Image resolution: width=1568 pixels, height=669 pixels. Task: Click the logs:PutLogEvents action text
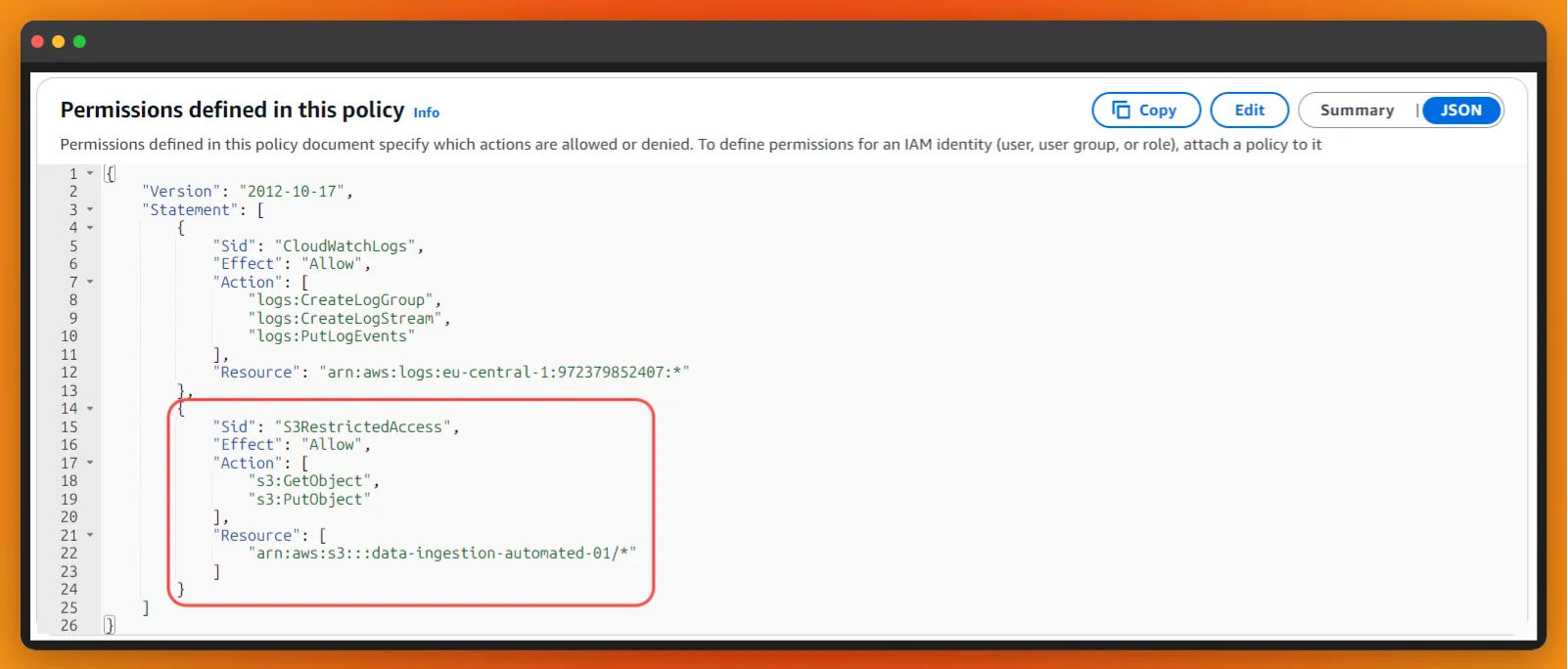click(331, 336)
